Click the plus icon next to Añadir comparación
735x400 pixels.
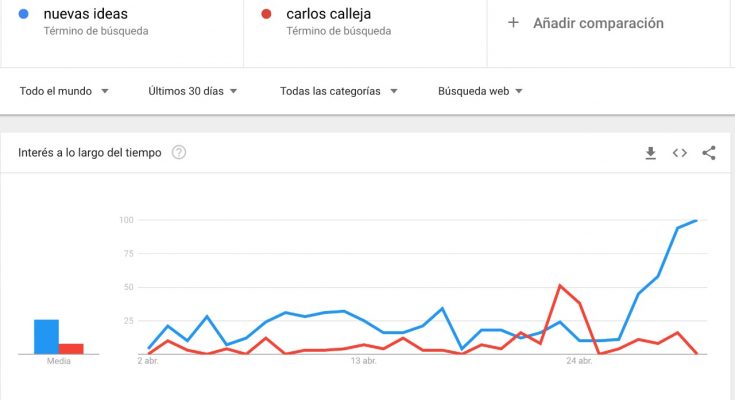pos(513,23)
